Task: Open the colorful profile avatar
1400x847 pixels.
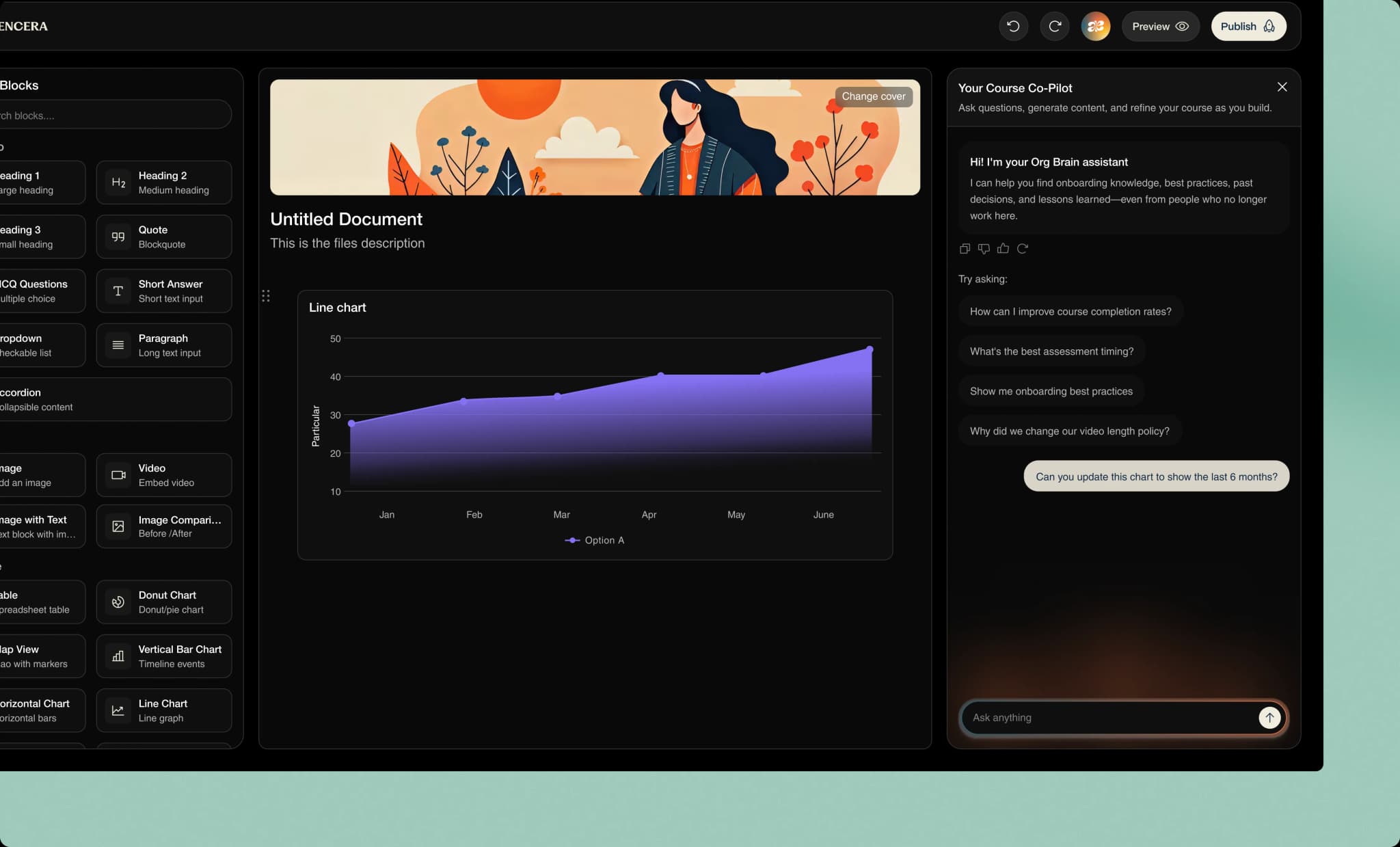Action: [x=1095, y=26]
